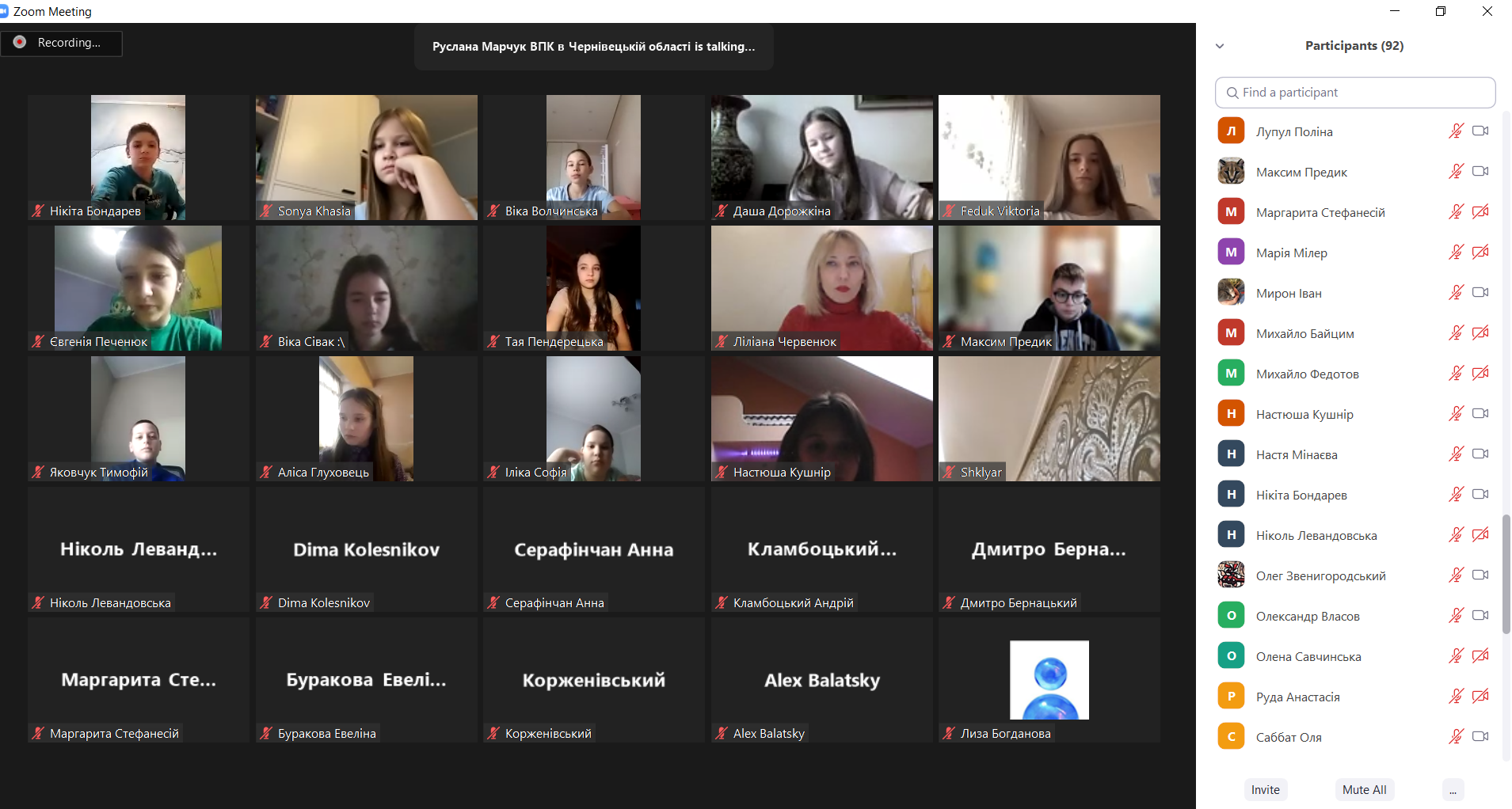Click the crossed camera icon for Михайло Федотов
This screenshot has width=1512, height=809.
coord(1480,374)
